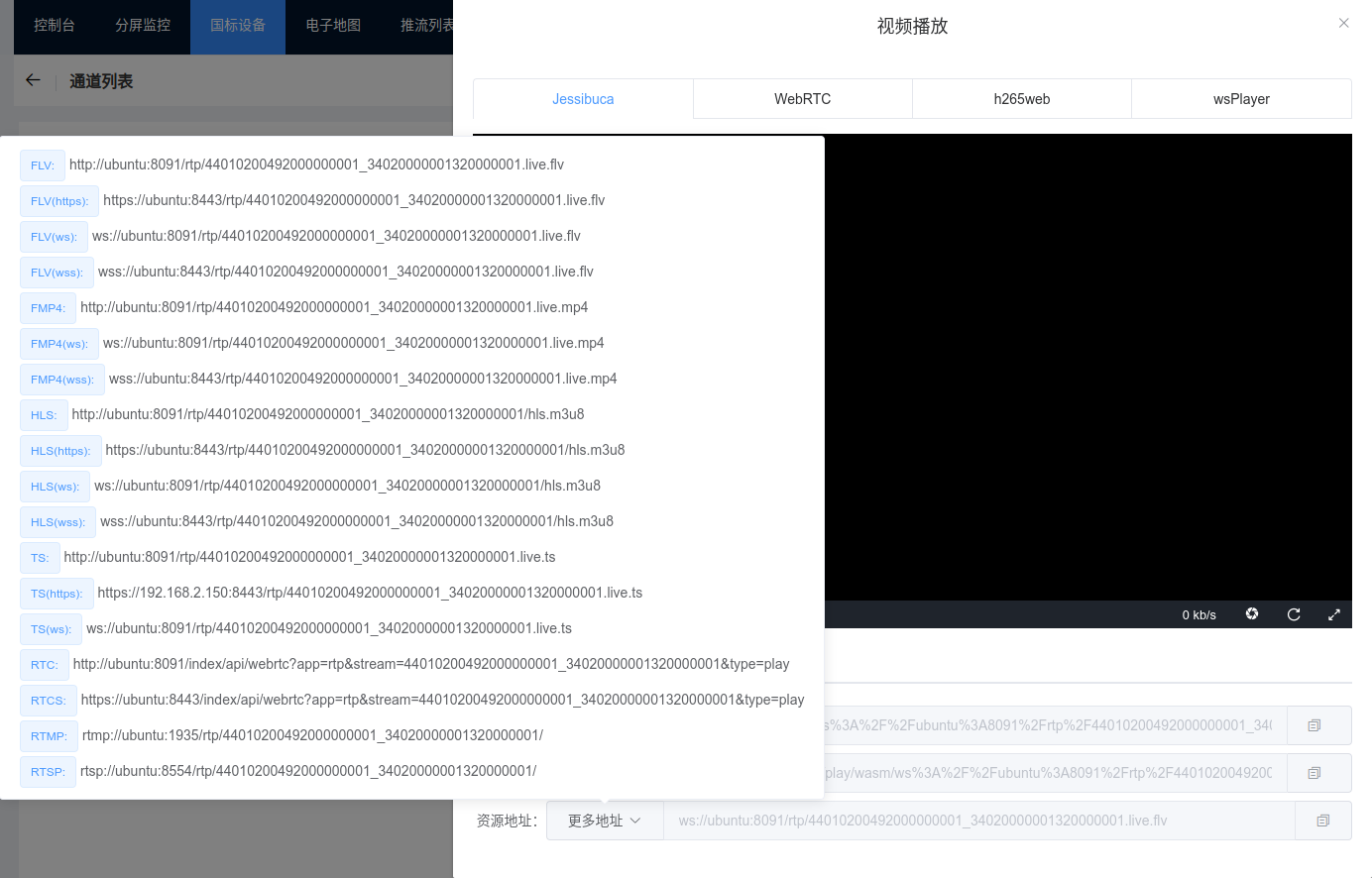Switch to the WebRTC player tab

pos(802,98)
